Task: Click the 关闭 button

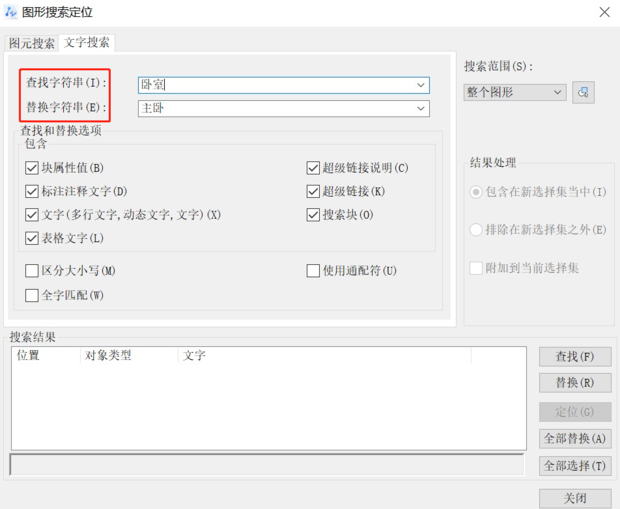Action: (x=575, y=498)
